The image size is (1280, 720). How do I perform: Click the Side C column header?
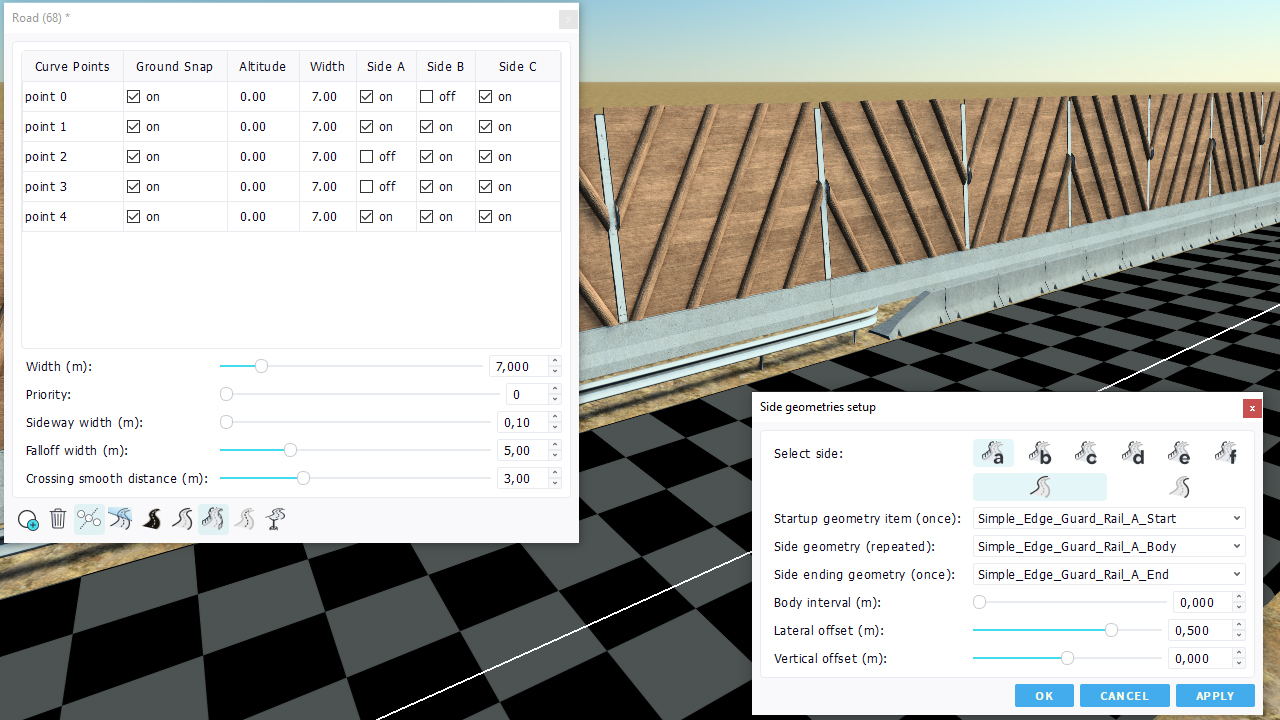click(517, 67)
